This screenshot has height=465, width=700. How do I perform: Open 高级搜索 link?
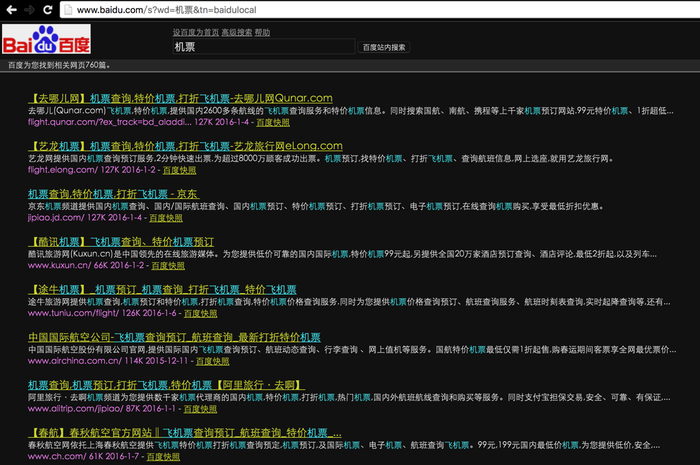tap(237, 32)
